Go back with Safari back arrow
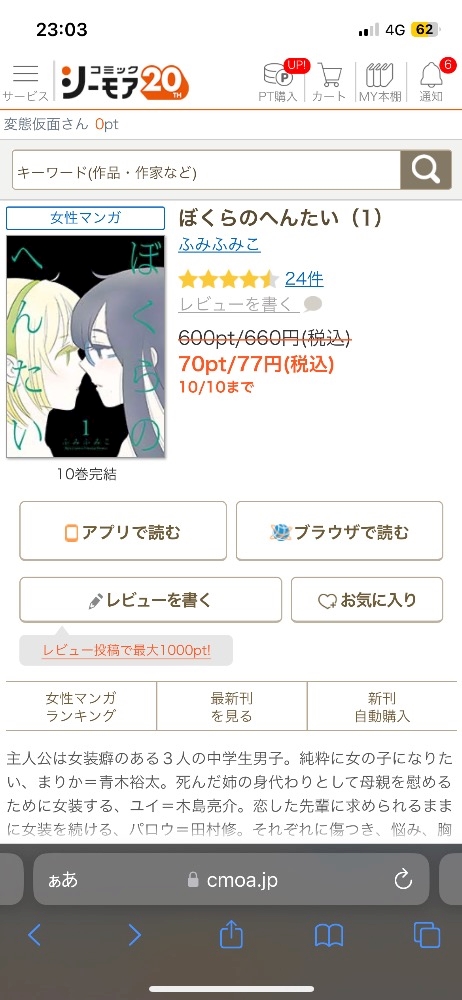This screenshot has height=1000, width=462. click(x=34, y=935)
